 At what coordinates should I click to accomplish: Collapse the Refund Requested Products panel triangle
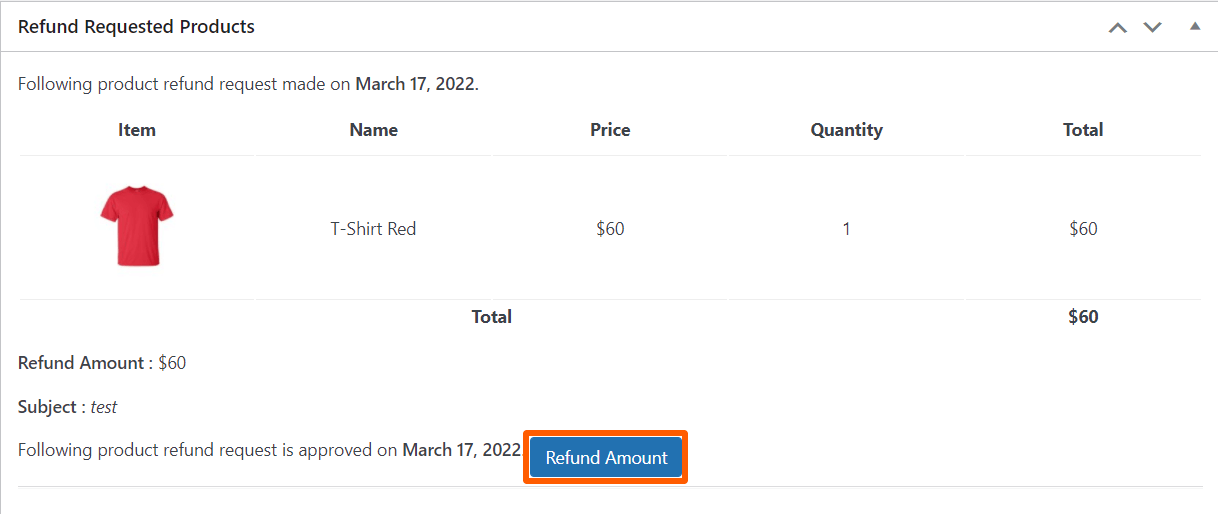click(x=1194, y=26)
